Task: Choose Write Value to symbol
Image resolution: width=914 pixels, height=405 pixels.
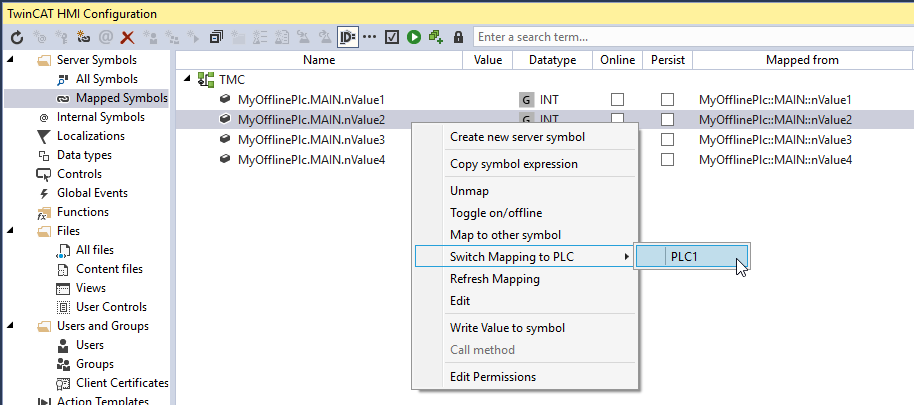Action: pyautogui.click(x=507, y=327)
